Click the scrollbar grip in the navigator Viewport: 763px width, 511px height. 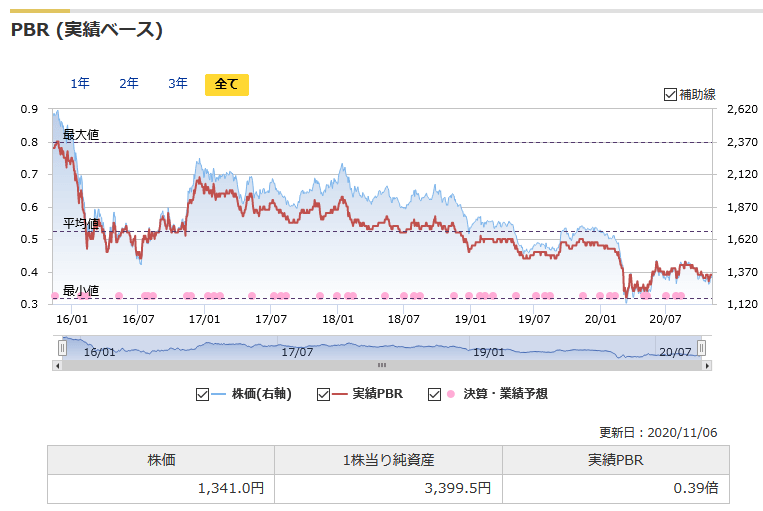coord(381,365)
